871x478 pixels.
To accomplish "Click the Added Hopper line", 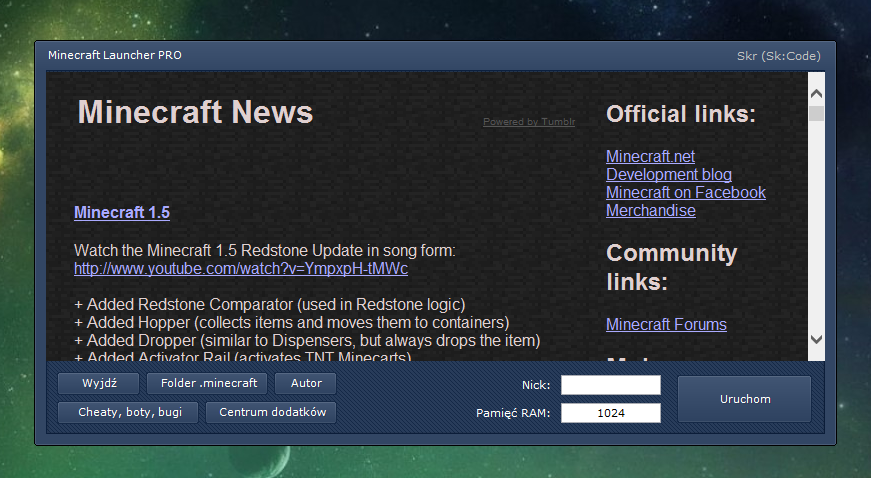I will click(292, 323).
